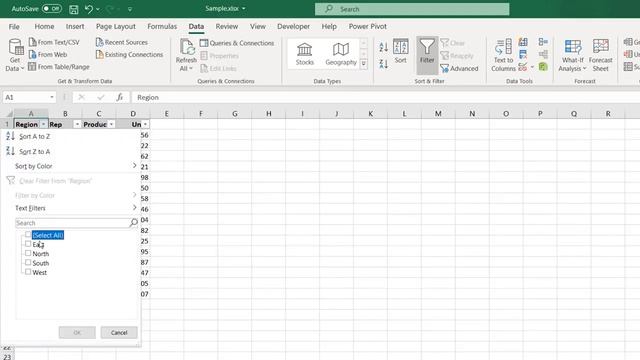Open Region column filter dropdown
640x360 pixels.
[43, 124]
